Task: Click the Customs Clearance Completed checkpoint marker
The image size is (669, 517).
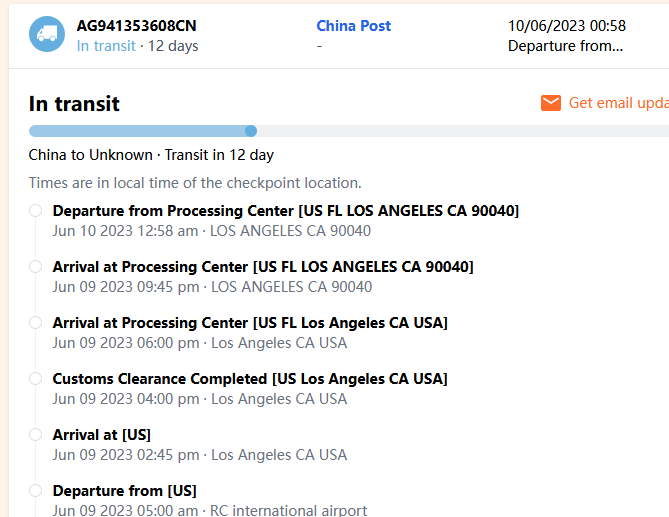Action: 36,379
